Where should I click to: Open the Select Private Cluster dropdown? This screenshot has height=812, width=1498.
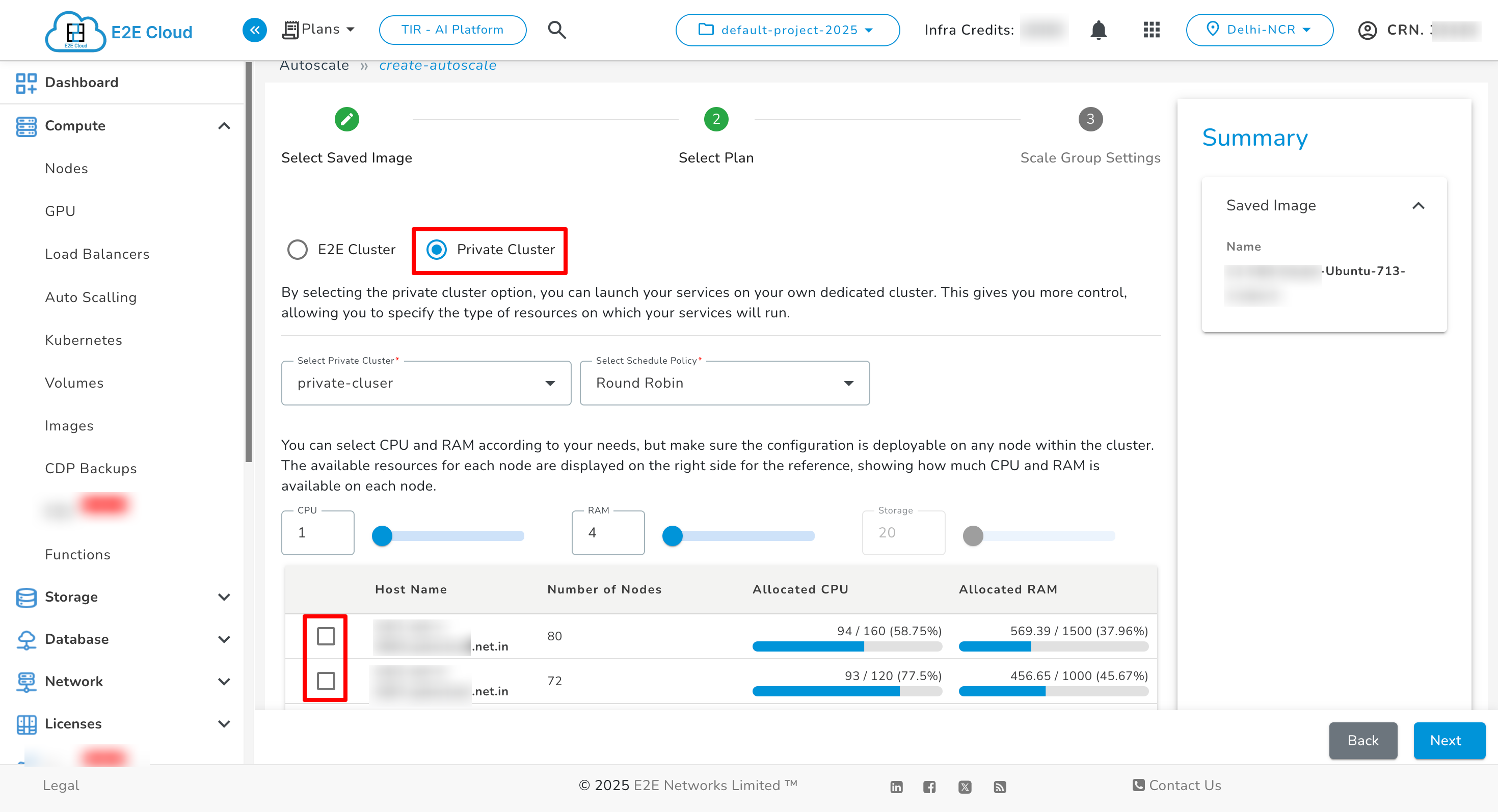(x=425, y=383)
